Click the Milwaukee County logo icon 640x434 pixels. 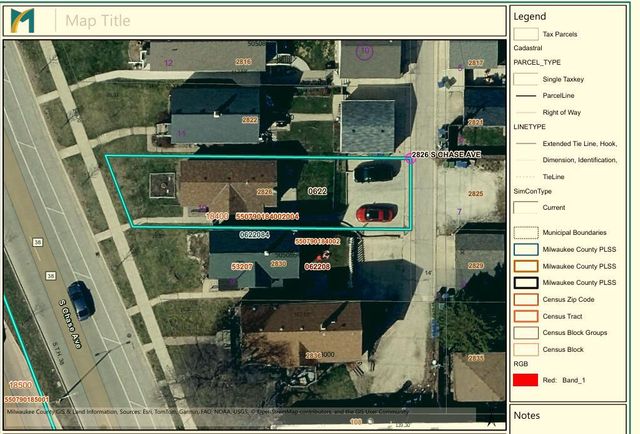pos(22,20)
